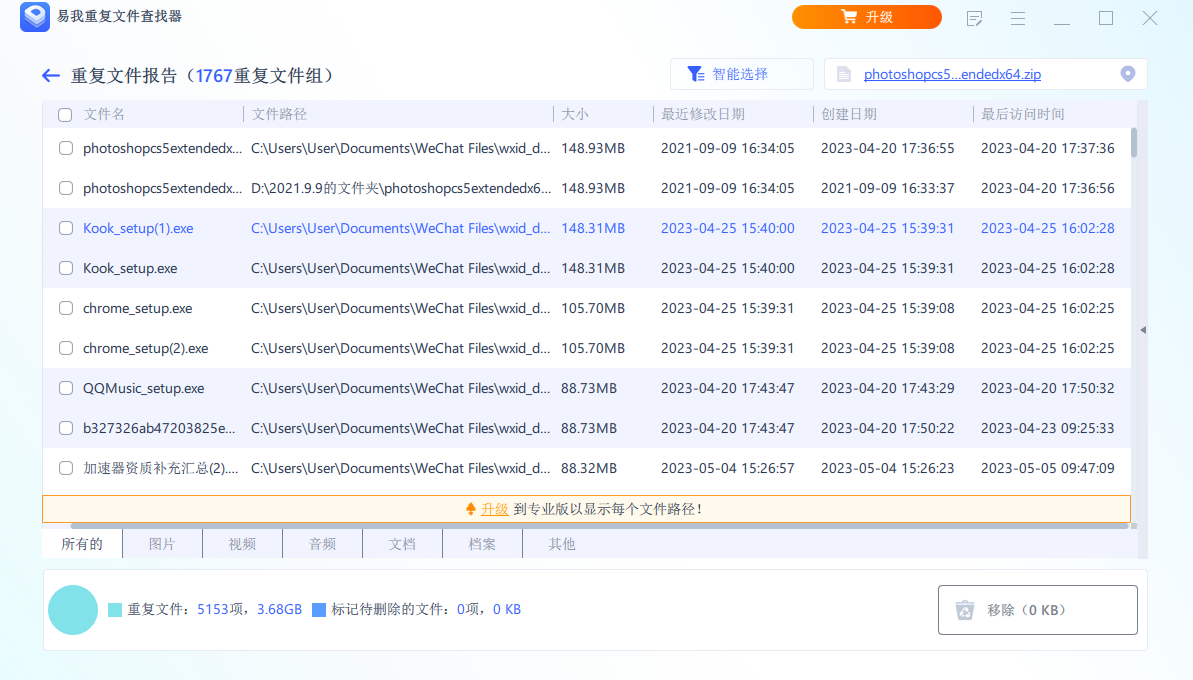This screenshot has height=680, width=1193.
Task: Open the hamburger menu icon
Action: click(x=1018, y=18)
